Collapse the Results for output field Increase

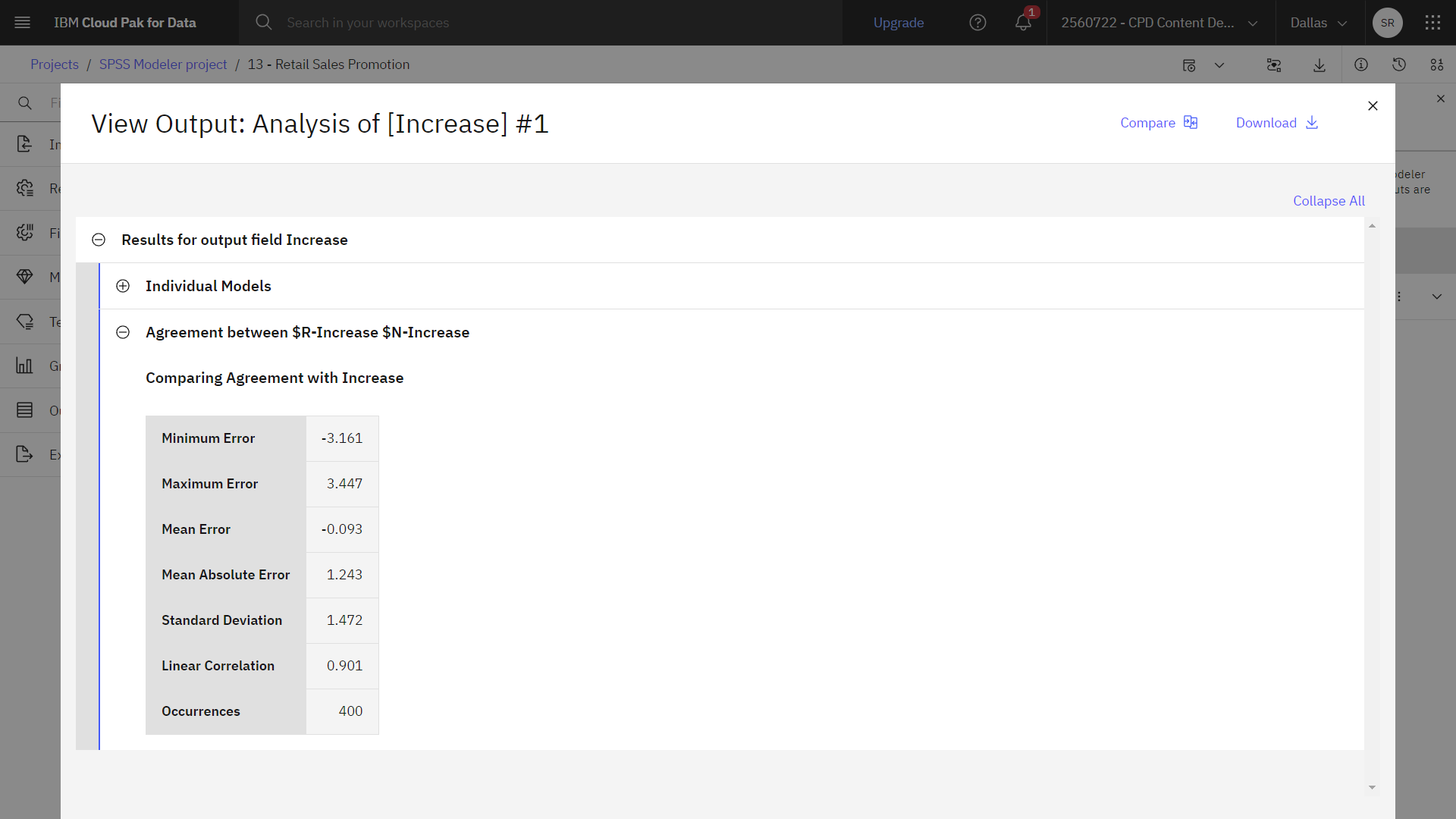(98, 239)
